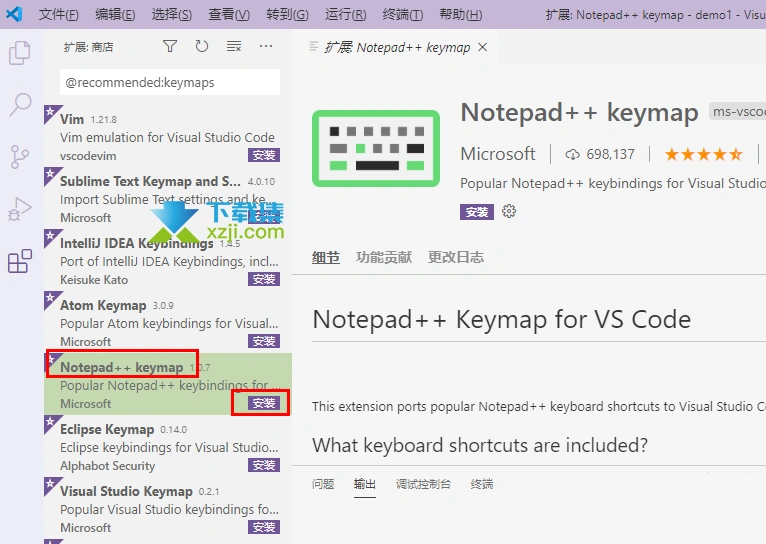Switch to the 功能贡献 tab
Screen dimensions: 766x544
click(x=384, y=257)
